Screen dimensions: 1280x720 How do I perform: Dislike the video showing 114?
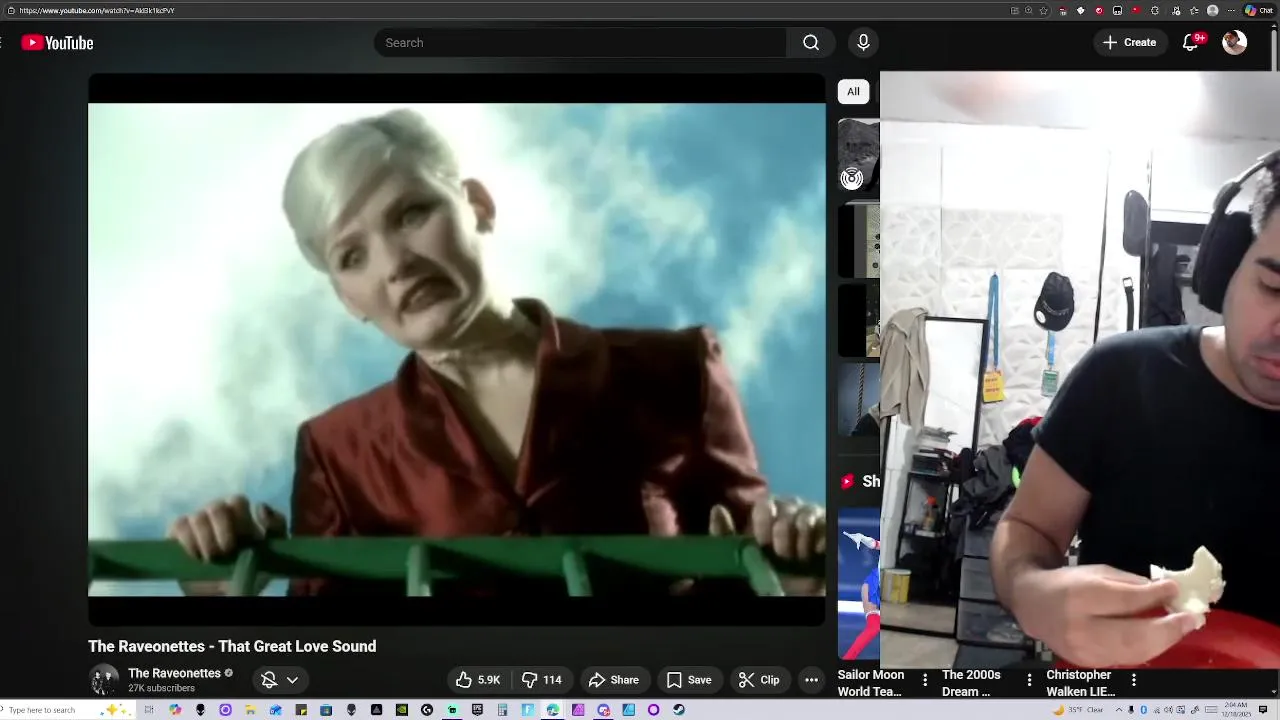(x=542, y=680)
